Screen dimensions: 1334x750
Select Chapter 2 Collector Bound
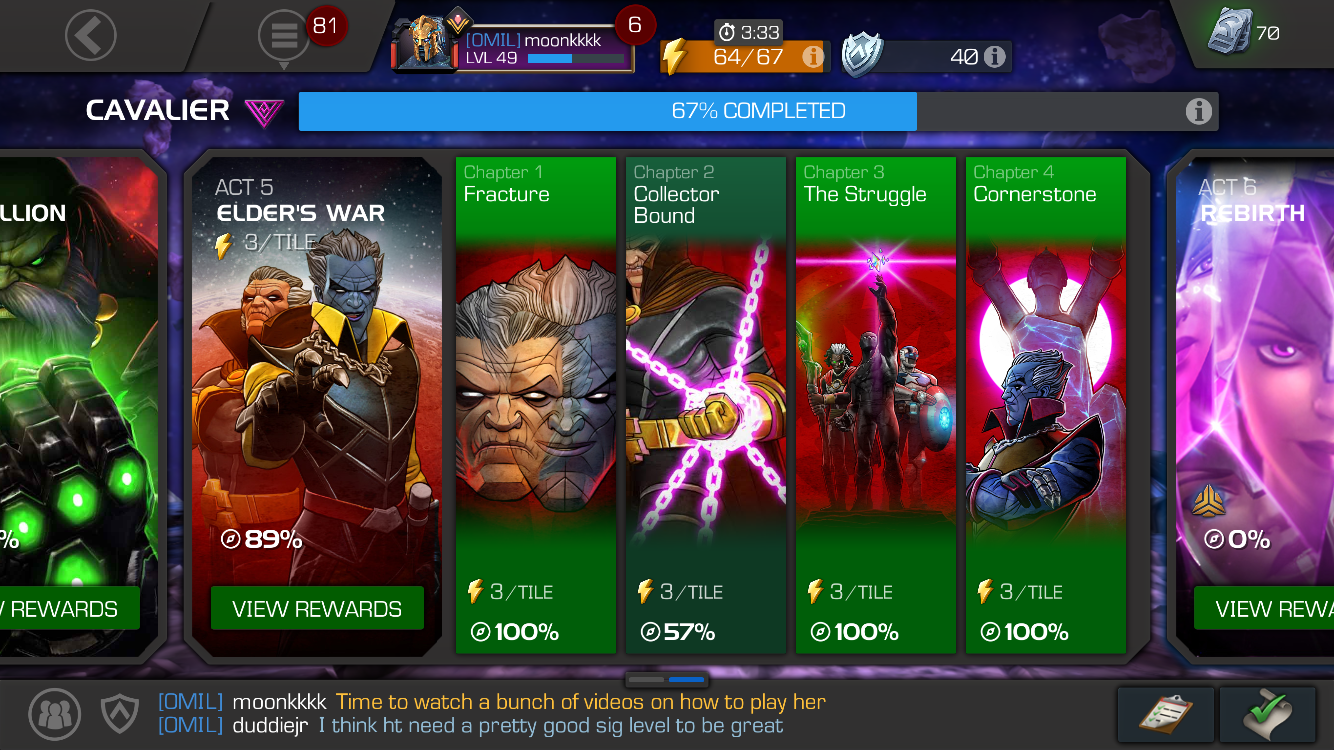[x=706, y=405]
